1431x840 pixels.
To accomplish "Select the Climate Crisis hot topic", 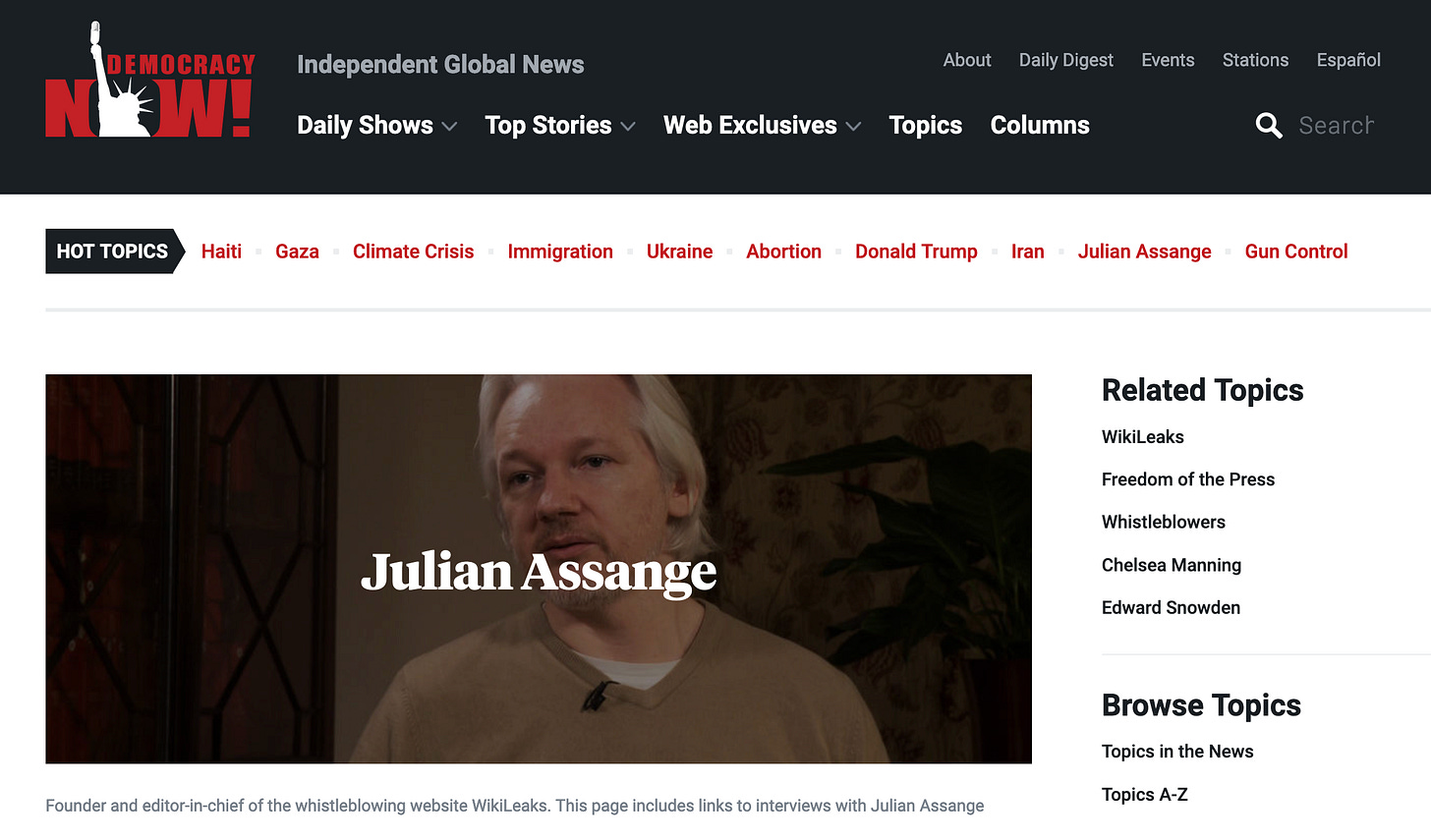I will pyautogui.click(x=413, y=252).
